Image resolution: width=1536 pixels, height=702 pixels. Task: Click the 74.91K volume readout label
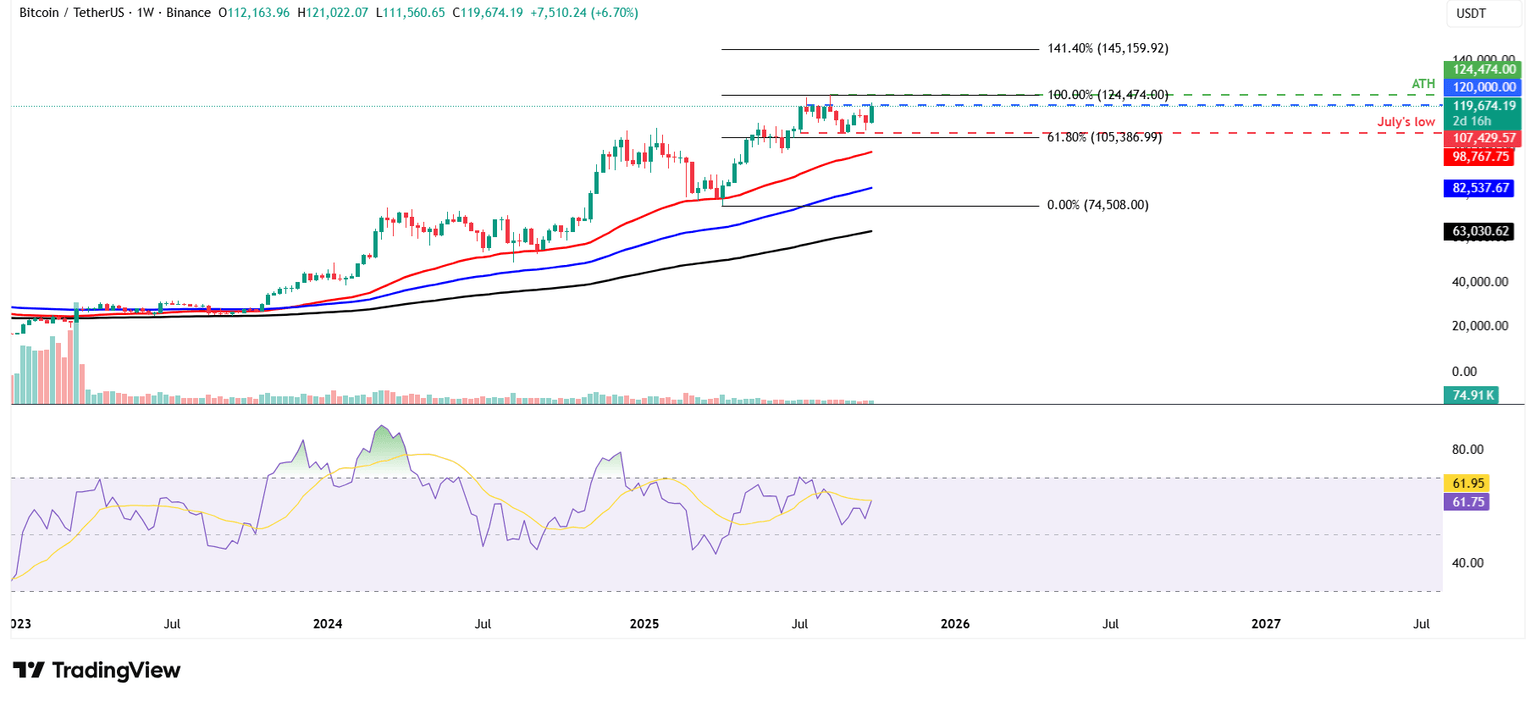coord(1470,395)
